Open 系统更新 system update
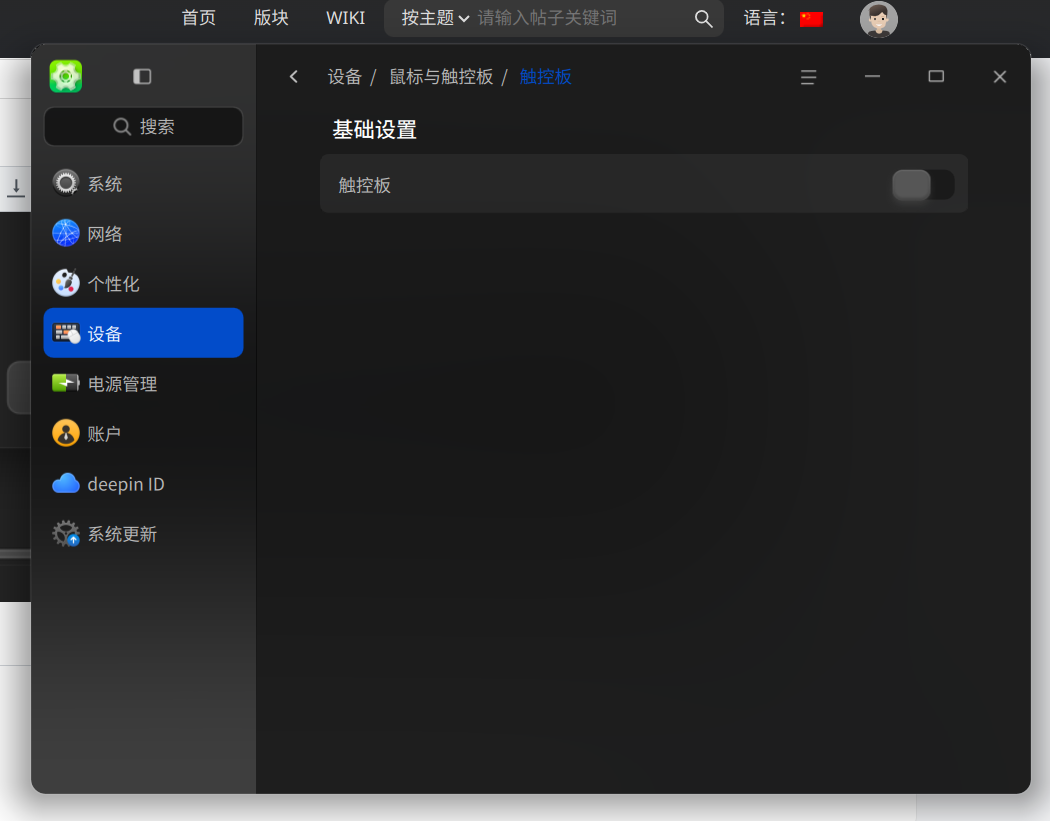This screenshot has height=821, width=1050. click(x=143, y=534)
